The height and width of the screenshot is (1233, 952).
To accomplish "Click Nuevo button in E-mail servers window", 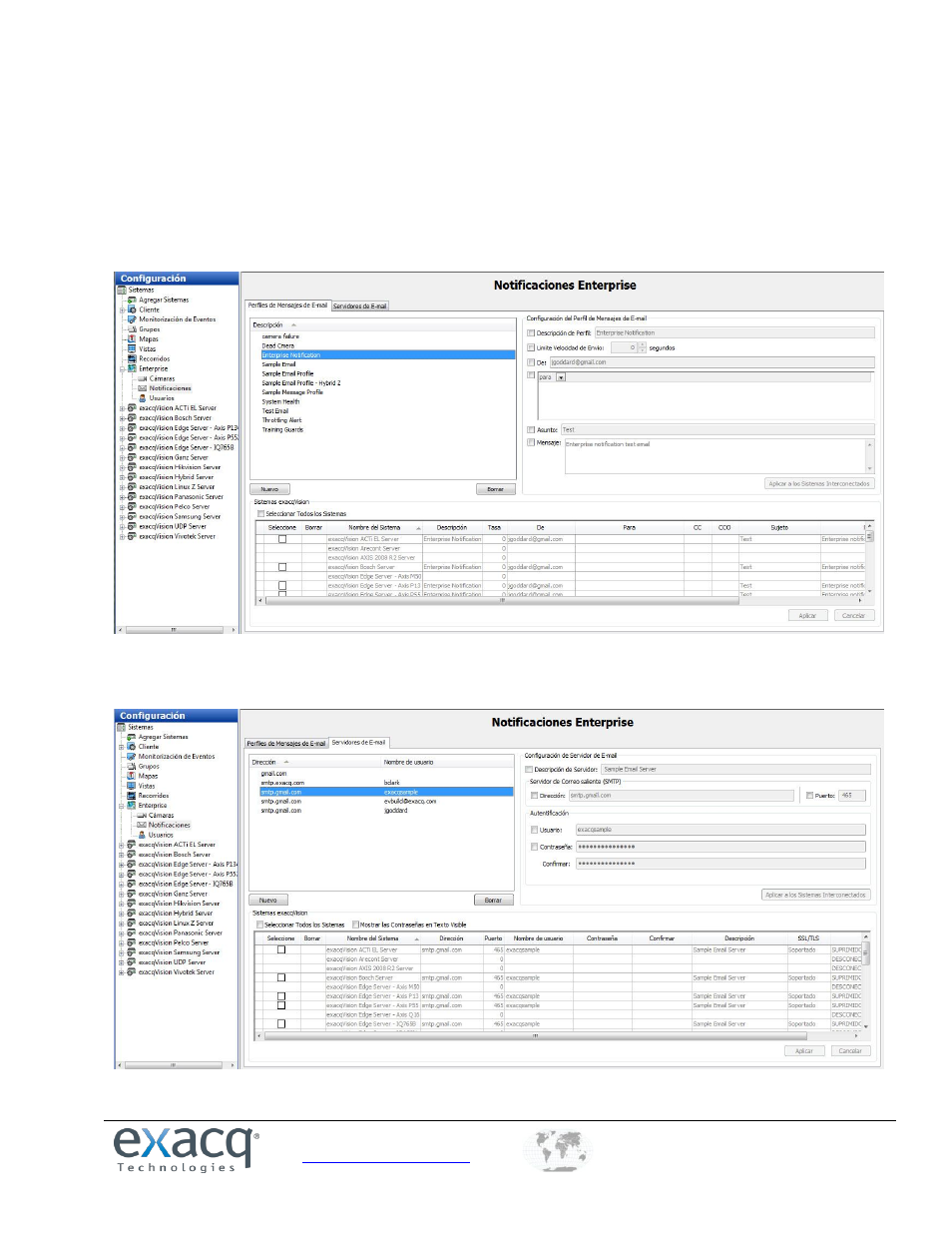I will pos(268,900).
